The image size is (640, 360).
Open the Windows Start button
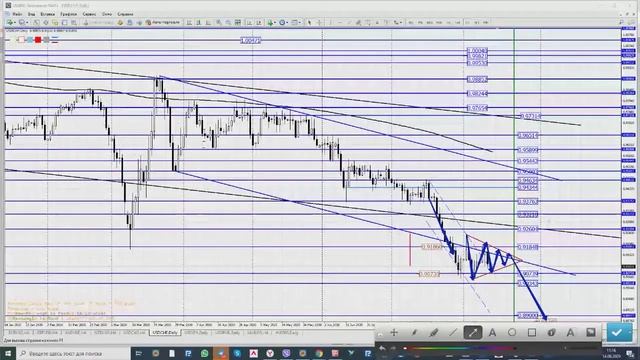point(8,353)
